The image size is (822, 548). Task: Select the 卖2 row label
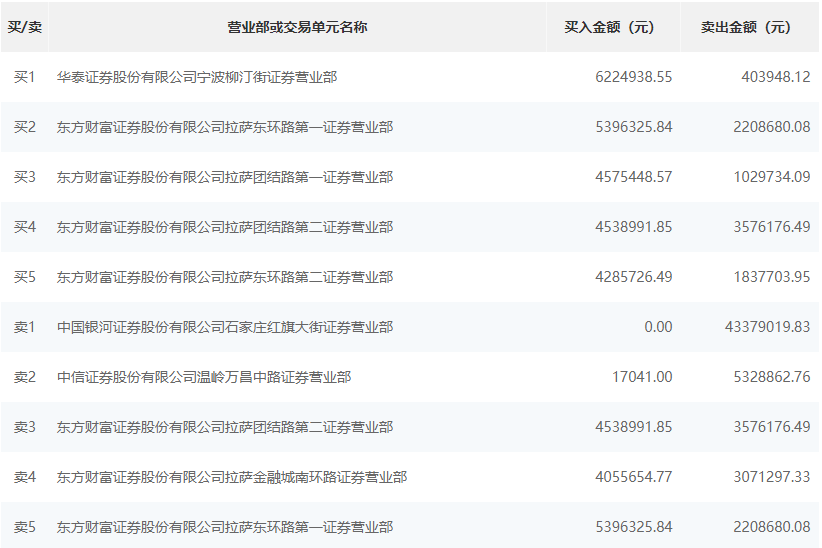[x=25, y=377]
